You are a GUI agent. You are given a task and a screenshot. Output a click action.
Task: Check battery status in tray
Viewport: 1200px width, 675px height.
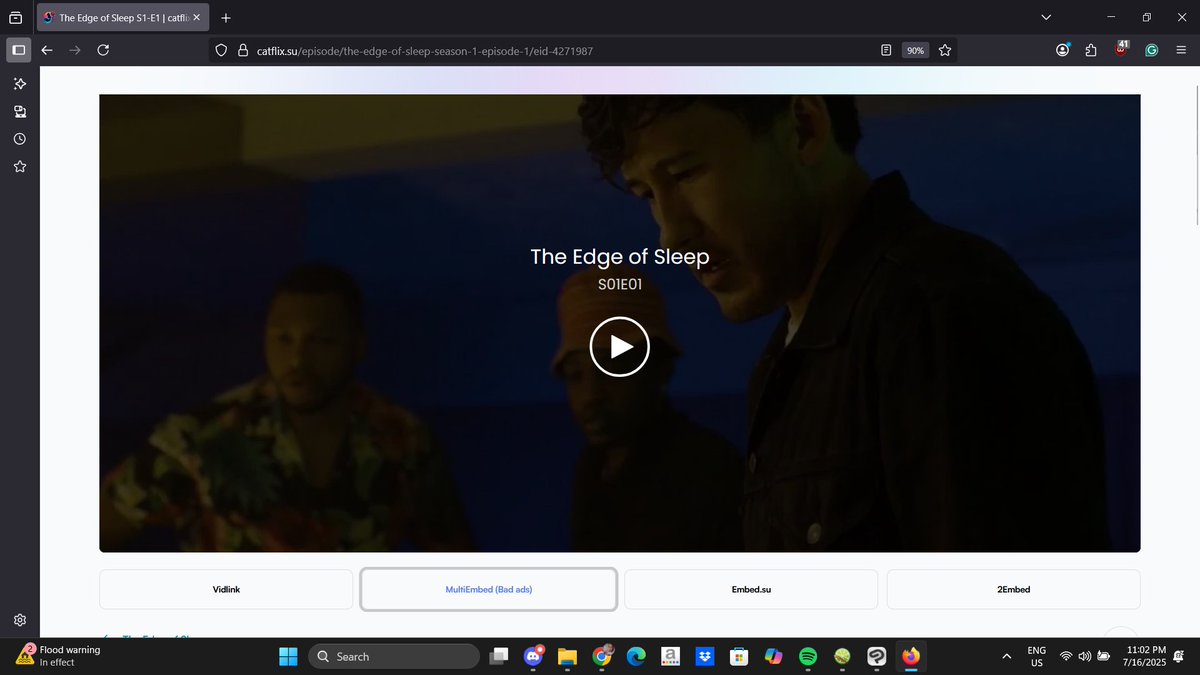tap(1104, 656)
